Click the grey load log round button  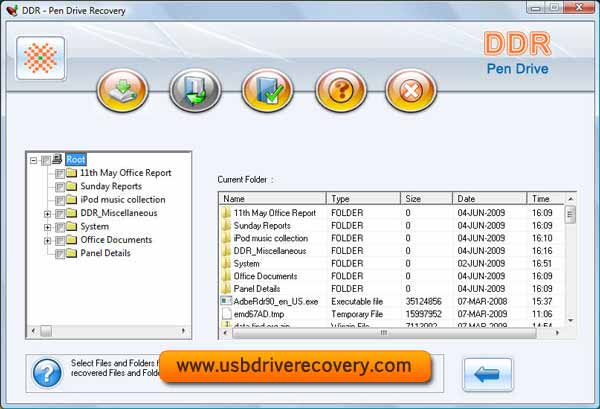[195, 91]
